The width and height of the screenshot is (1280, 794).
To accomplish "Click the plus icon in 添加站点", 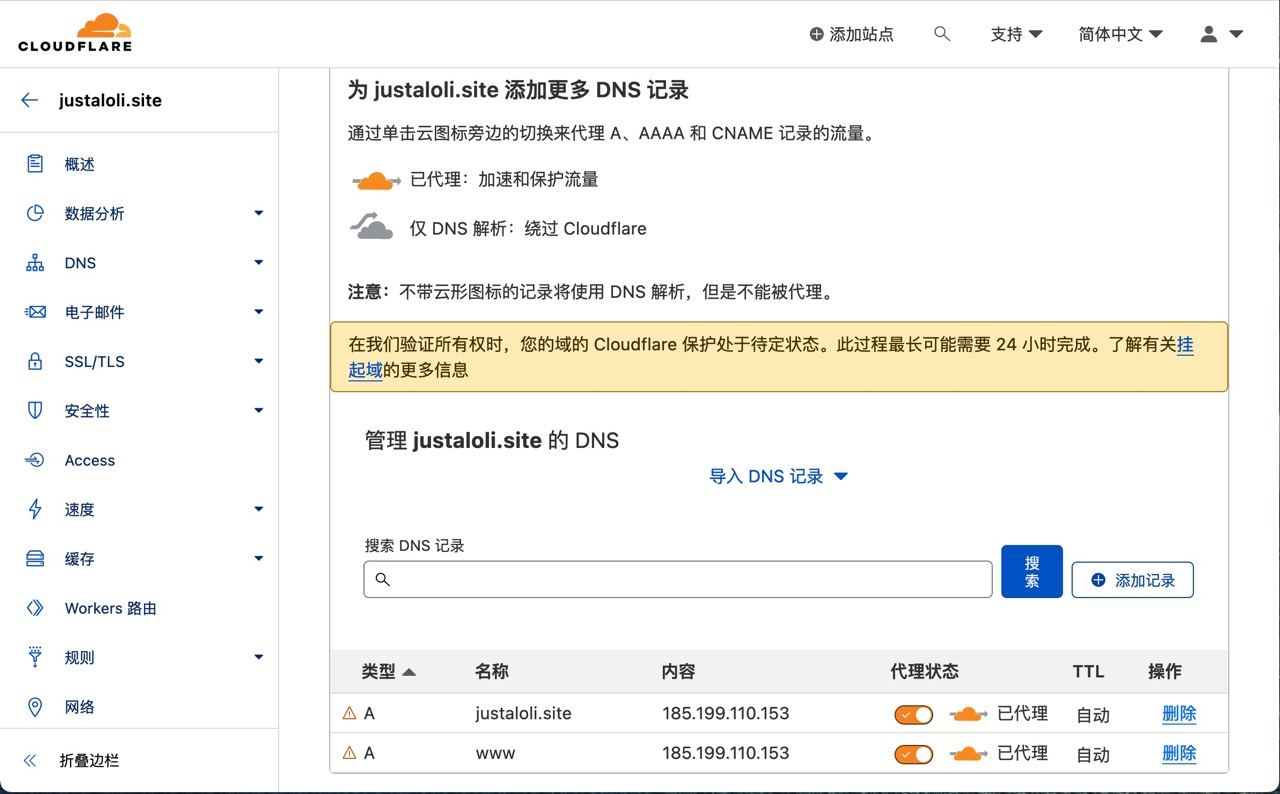I will 817,34.
